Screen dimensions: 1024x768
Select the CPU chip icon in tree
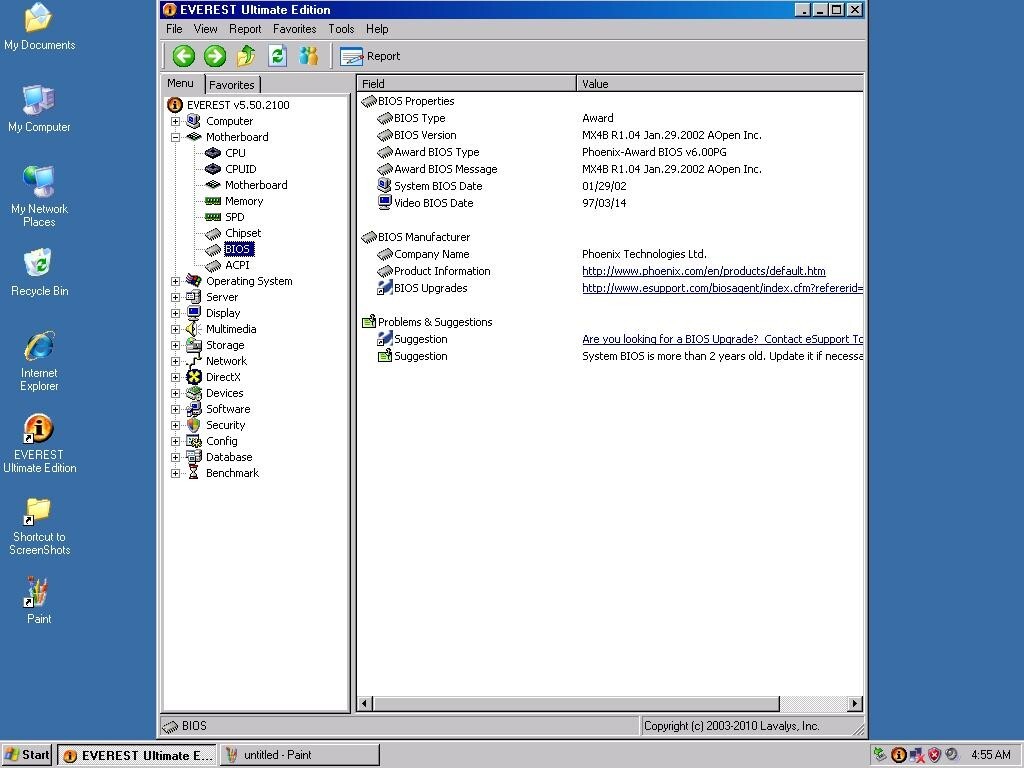point(213,153)
